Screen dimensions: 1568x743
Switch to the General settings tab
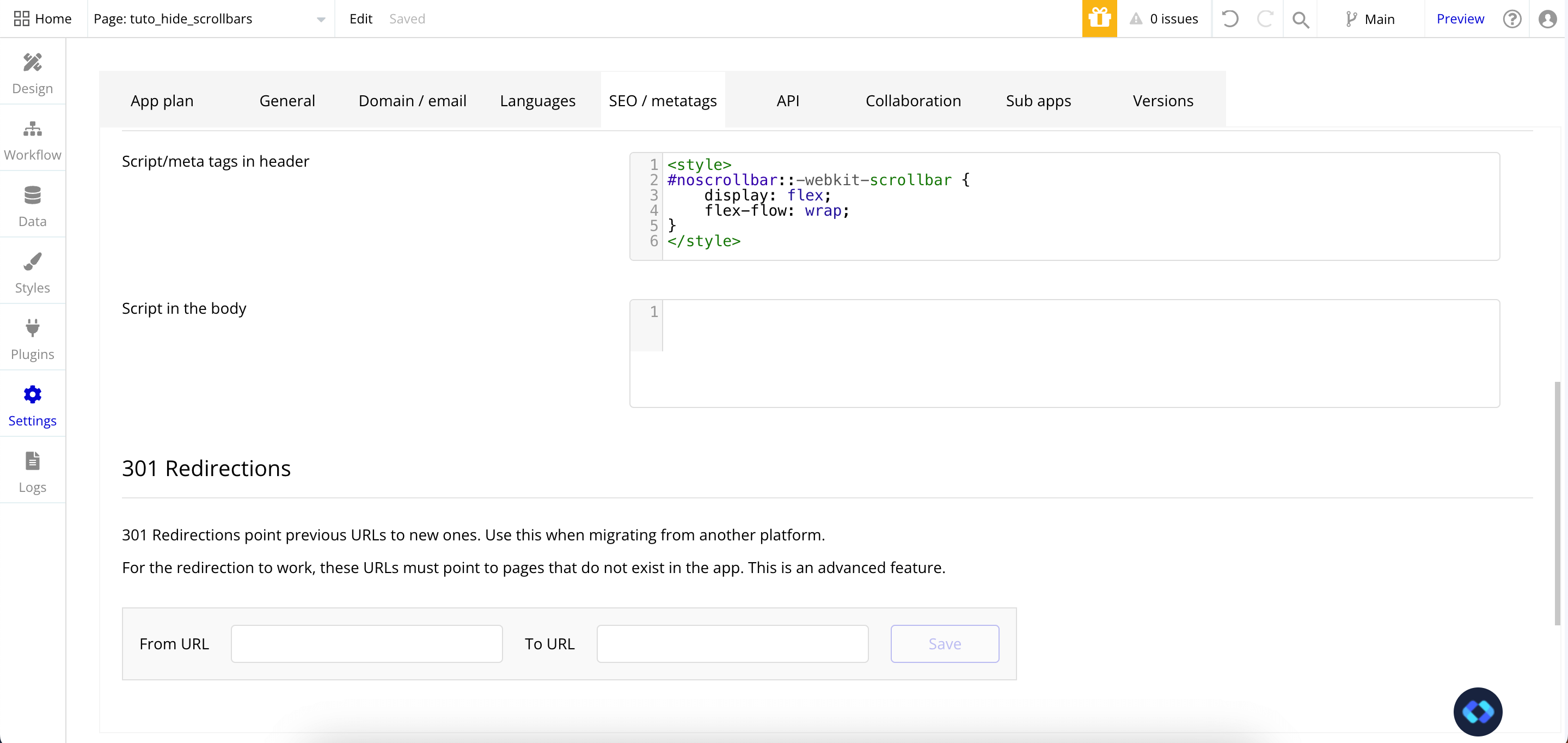pos(287,100)
